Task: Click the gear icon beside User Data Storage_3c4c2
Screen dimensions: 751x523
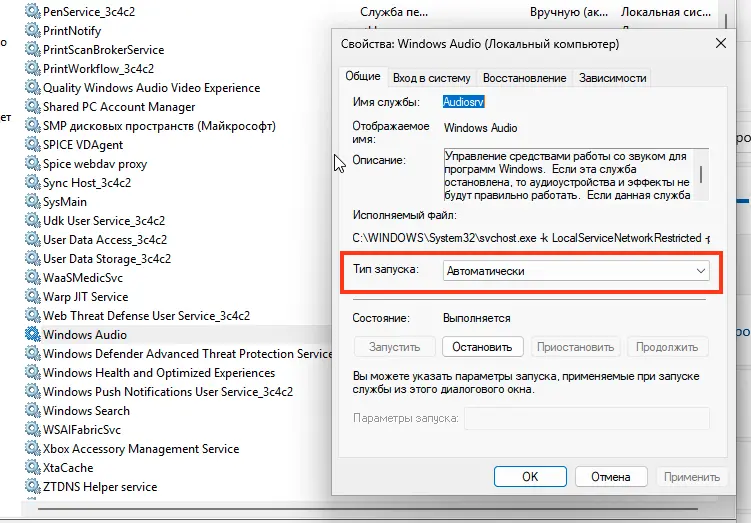Action: (33, 259)
